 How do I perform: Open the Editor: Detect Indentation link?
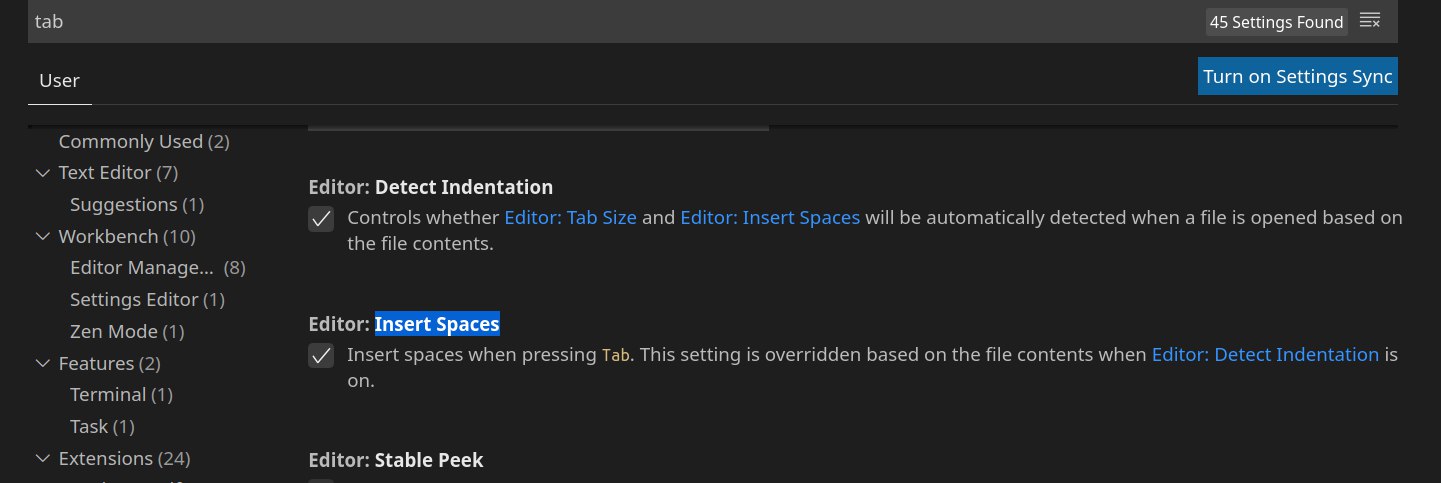coord(1265,354)
